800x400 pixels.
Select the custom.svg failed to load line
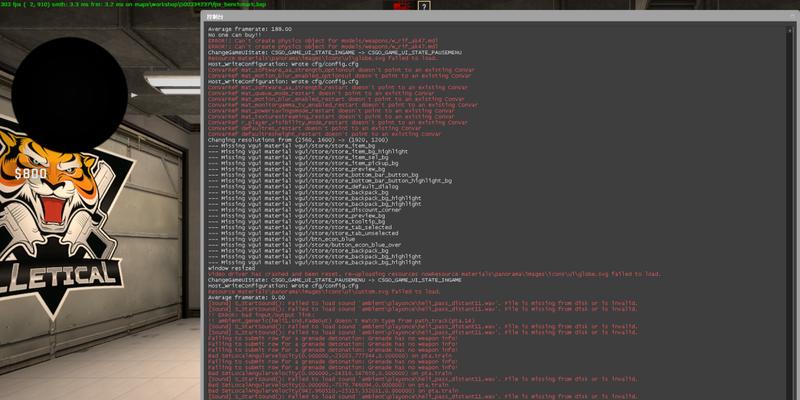(324, 292)
